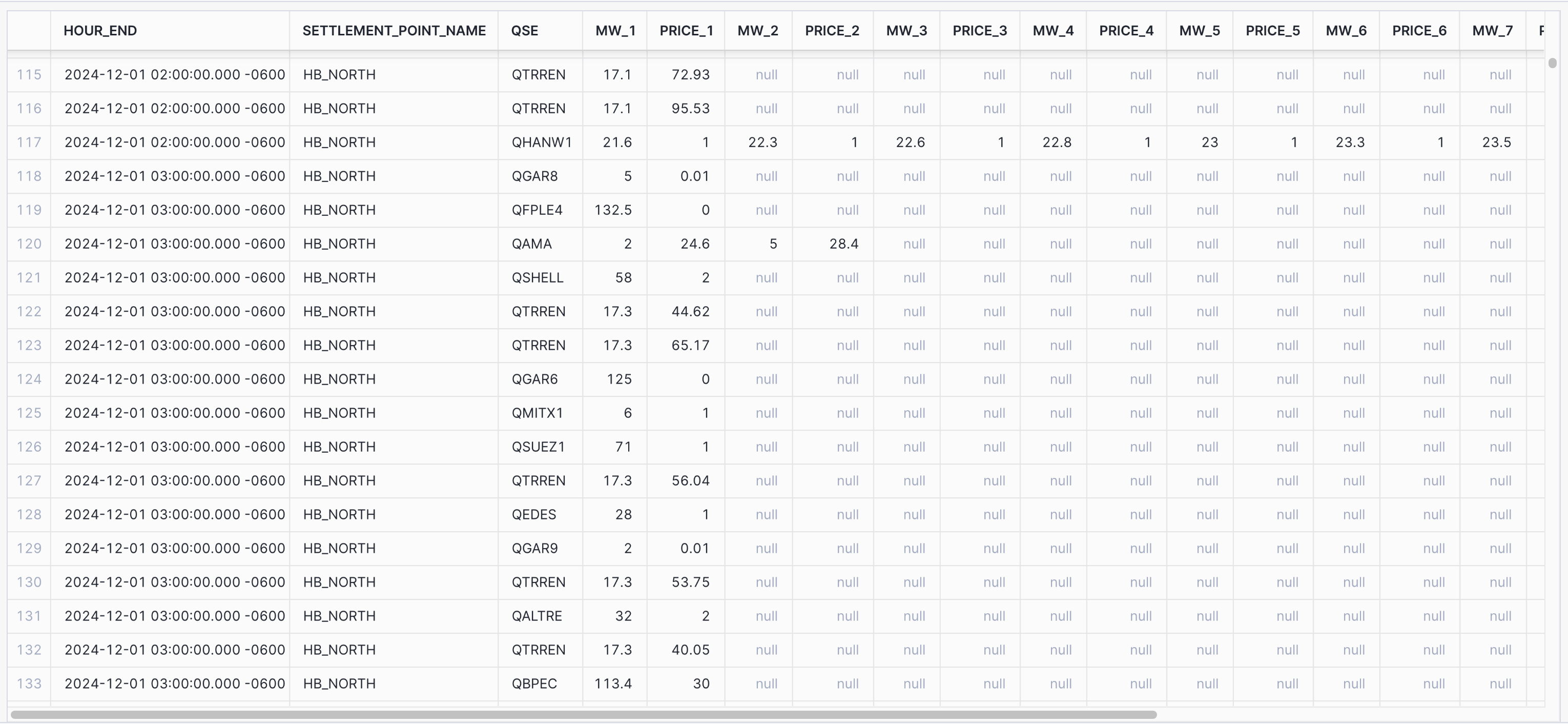Click the 95.53 price in row 116
This screenshot has width=1568, height=724.
690,108
